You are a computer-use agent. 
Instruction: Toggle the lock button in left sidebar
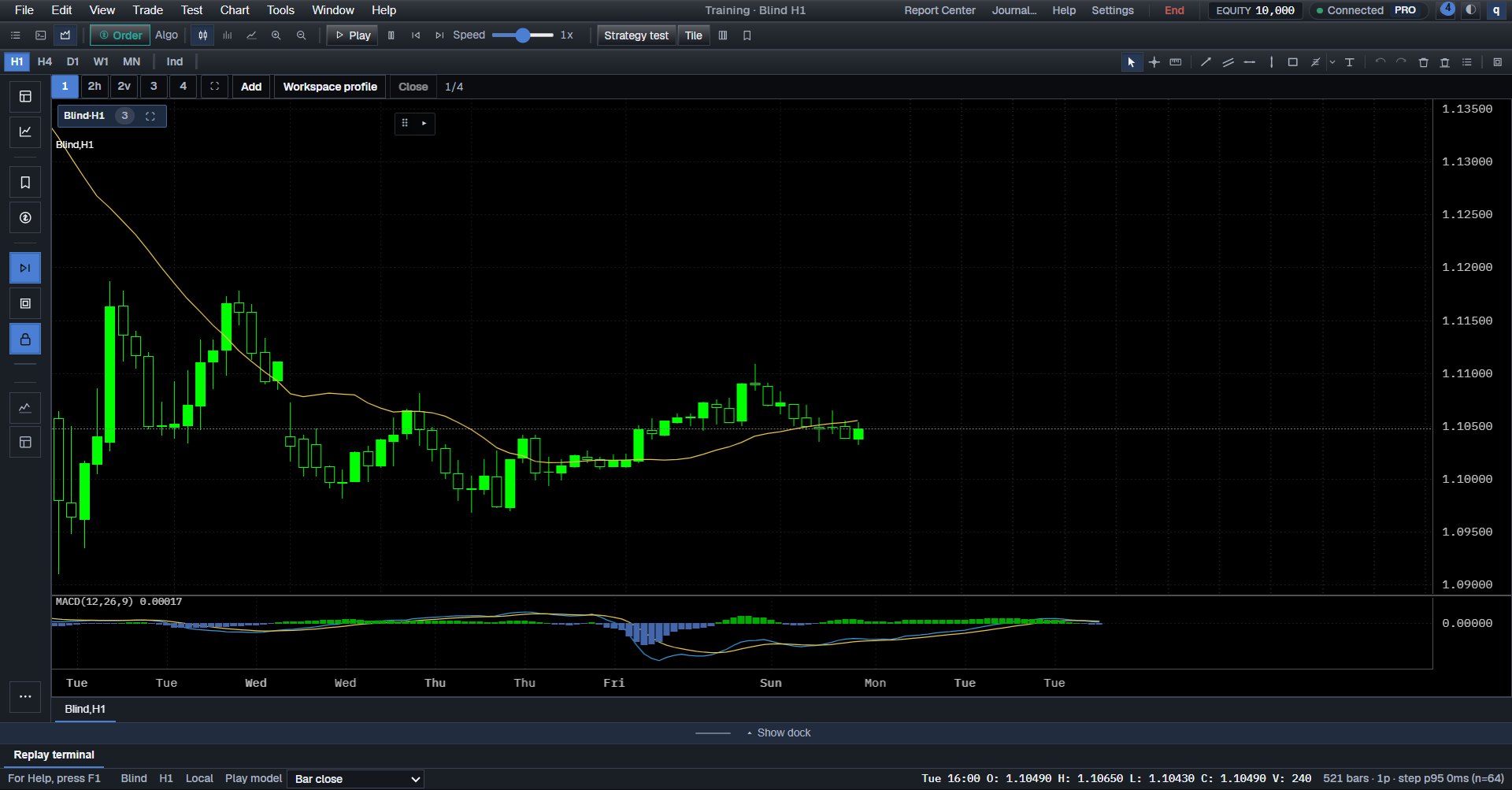tap(25, 339)
